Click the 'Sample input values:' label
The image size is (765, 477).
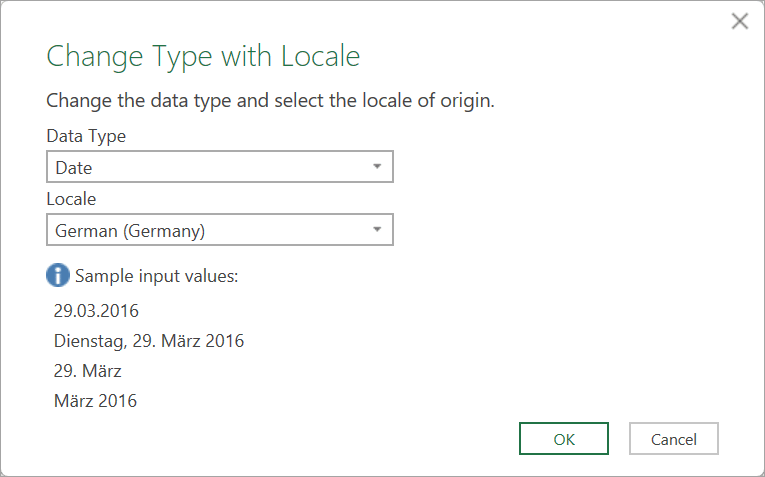click(x=157, y=276)
